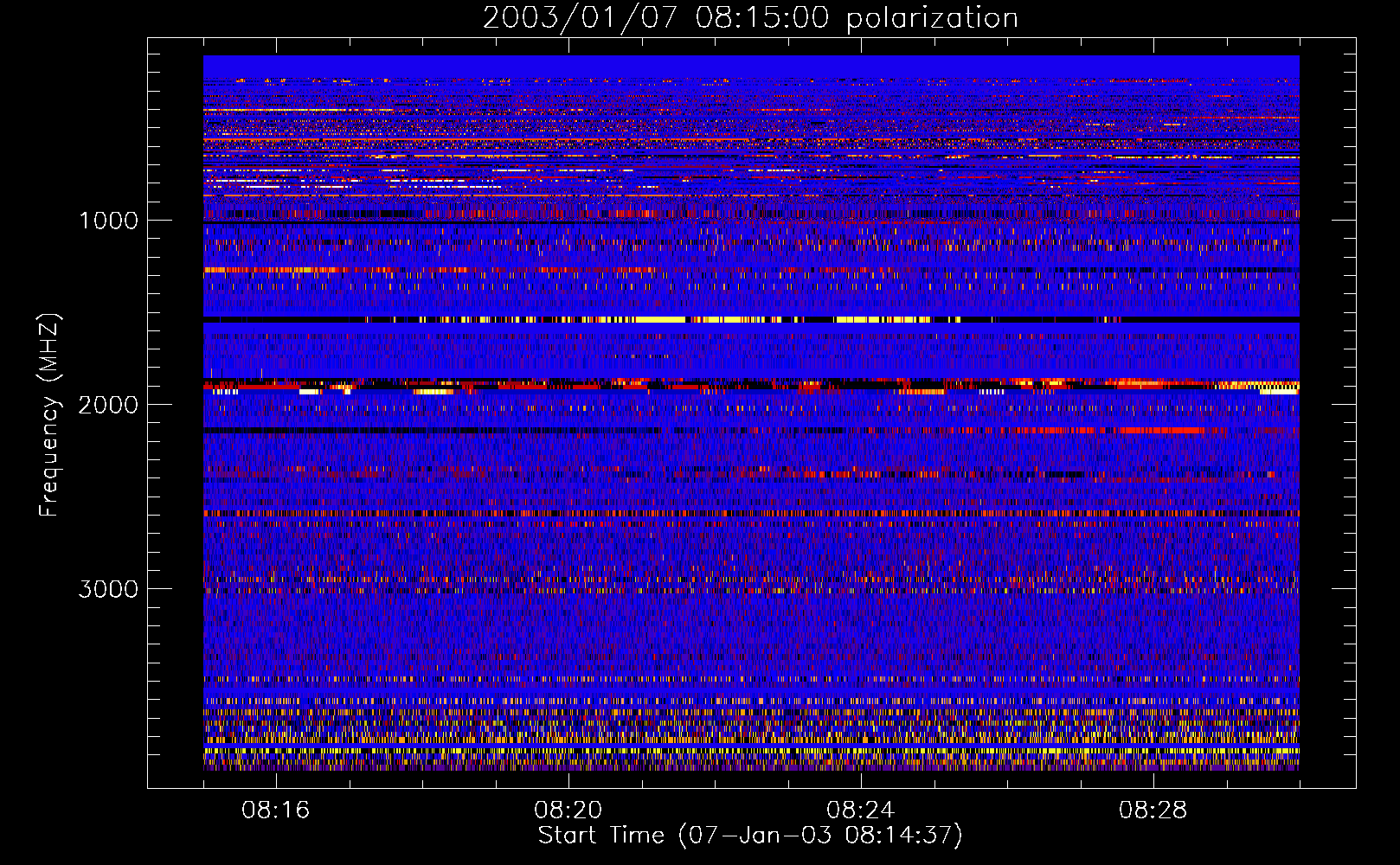Image resolution: width=1400 pixels, height=865 pixels.
Task: Click the 'Start Time (07-Jan-03 08:14:37)' axis label
Action: pos(750,836)
